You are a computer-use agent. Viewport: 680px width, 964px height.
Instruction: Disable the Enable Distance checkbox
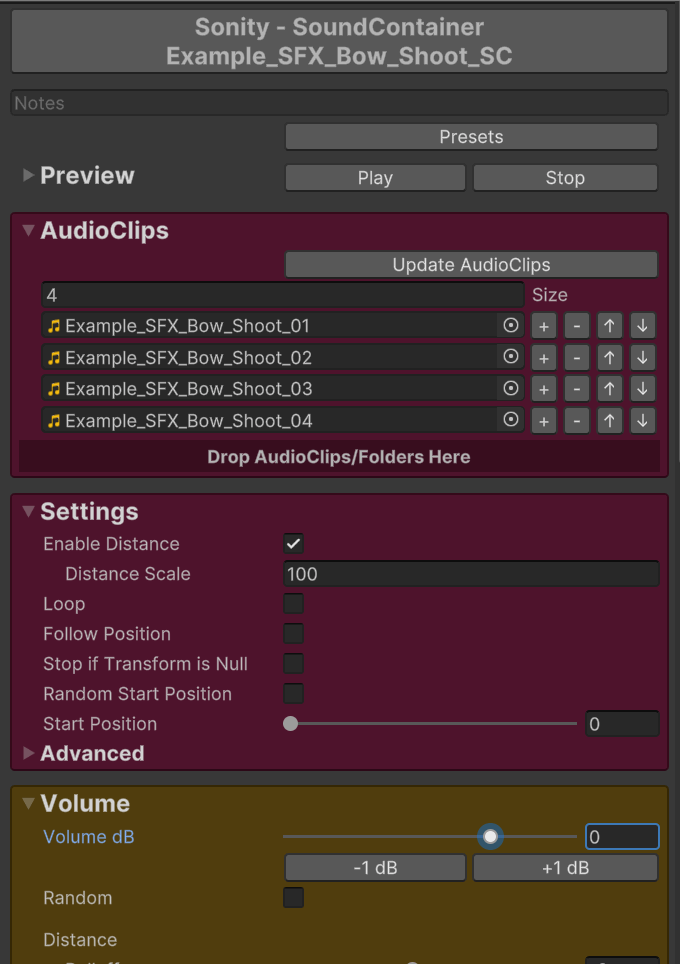point(293,544)
